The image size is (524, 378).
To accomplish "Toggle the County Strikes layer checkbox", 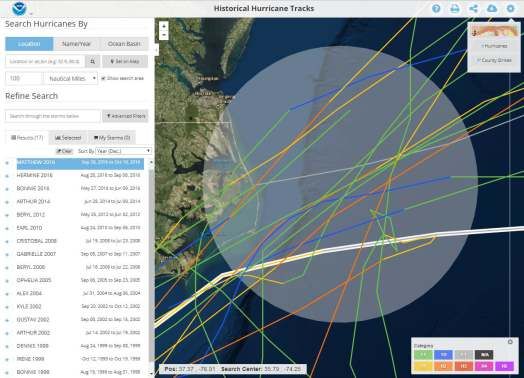I will (479, 60).
